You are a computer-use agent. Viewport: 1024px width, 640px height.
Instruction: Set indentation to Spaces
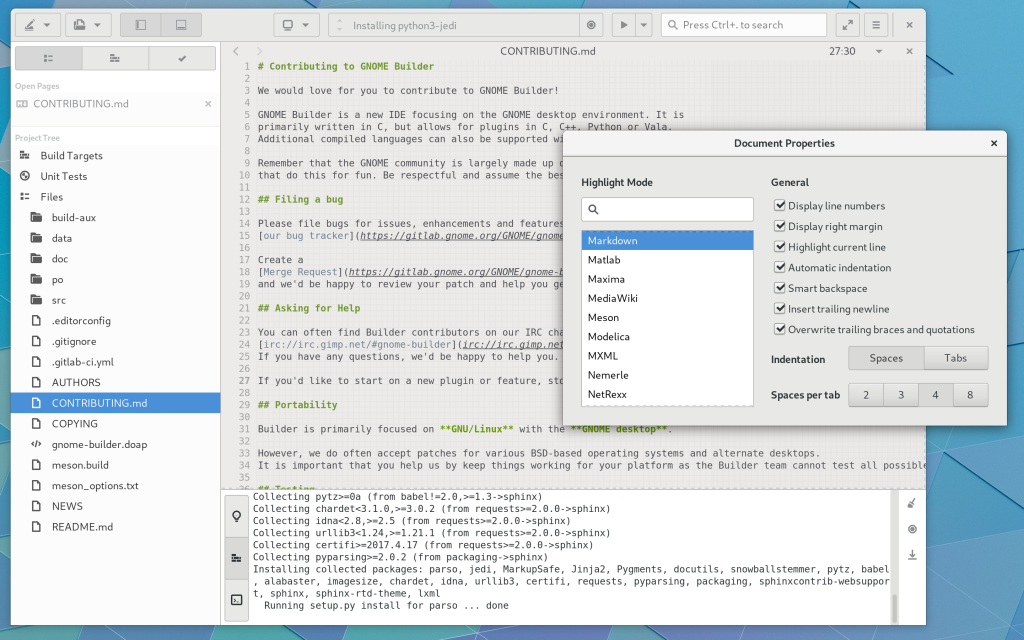886,359
